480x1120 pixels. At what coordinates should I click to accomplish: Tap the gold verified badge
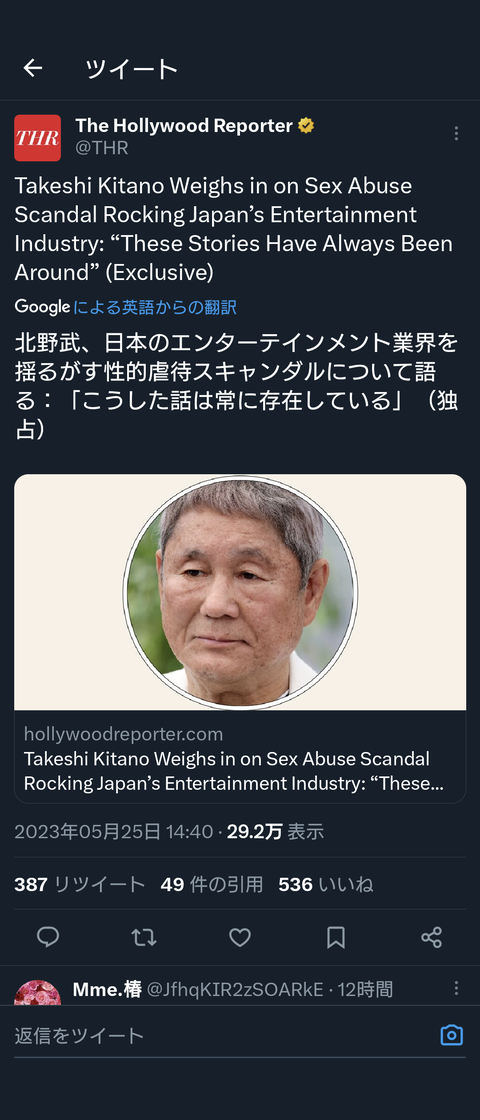[306, 126]
